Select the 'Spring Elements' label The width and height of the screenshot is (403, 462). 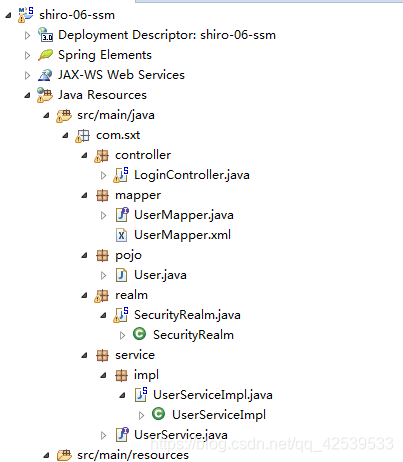tap(105, 55)
